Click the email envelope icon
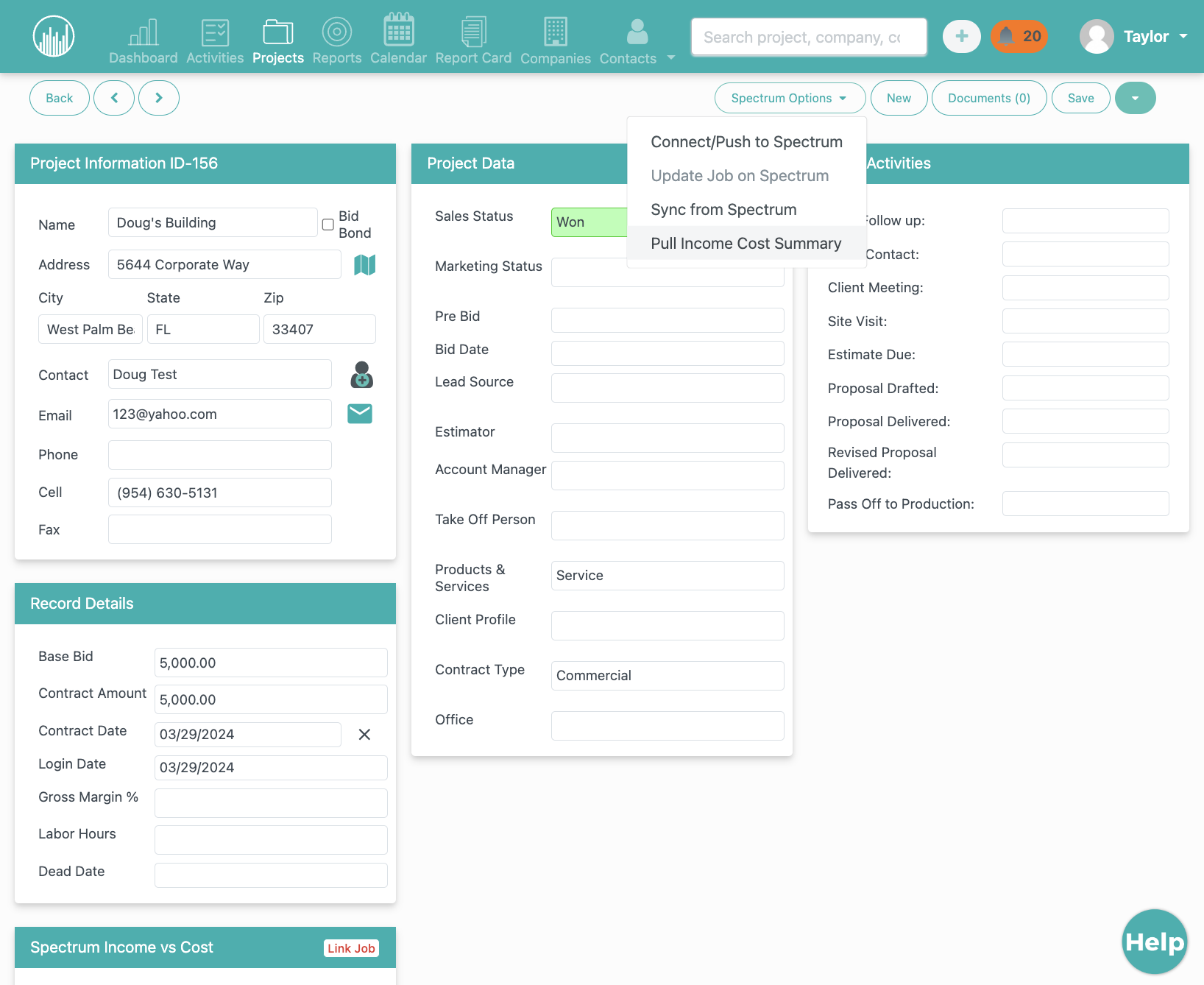The image size is (1204, 985). pyautogui.click(x=360, y=414)
